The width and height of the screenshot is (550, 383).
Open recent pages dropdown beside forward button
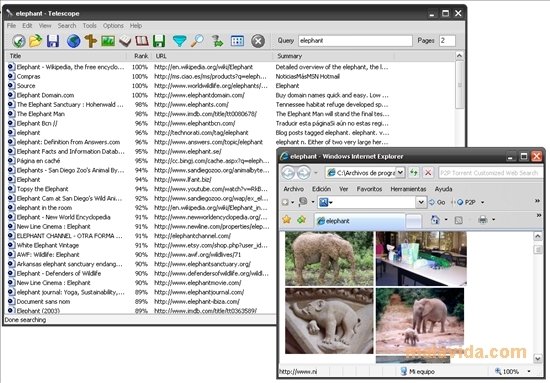[x=316, y=173]
